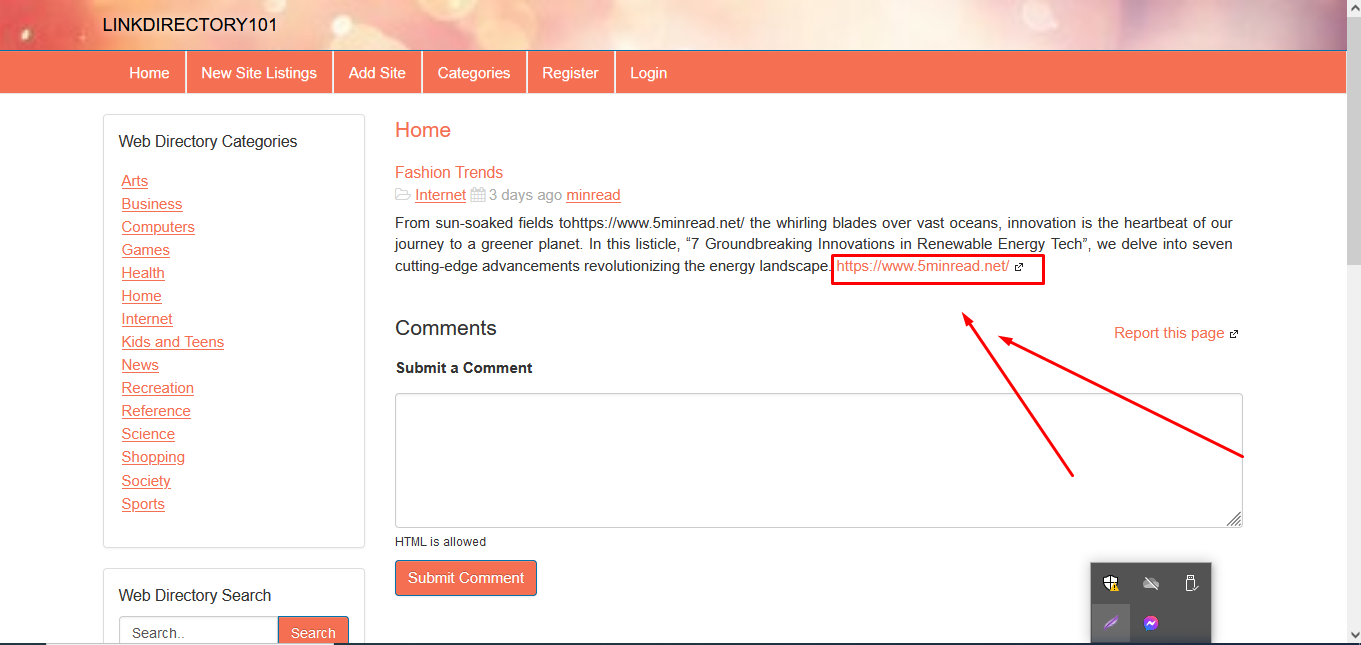Open the Computers category
Viewport: 1361px width, 645px height.
coord(158,227)
